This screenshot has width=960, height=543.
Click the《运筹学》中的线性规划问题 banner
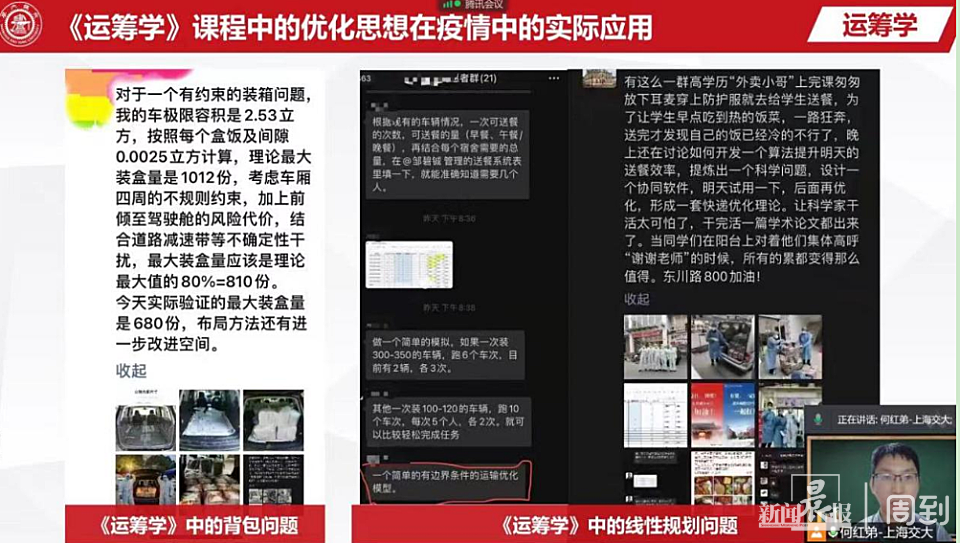pyautogui.click(x=619, y=525)
